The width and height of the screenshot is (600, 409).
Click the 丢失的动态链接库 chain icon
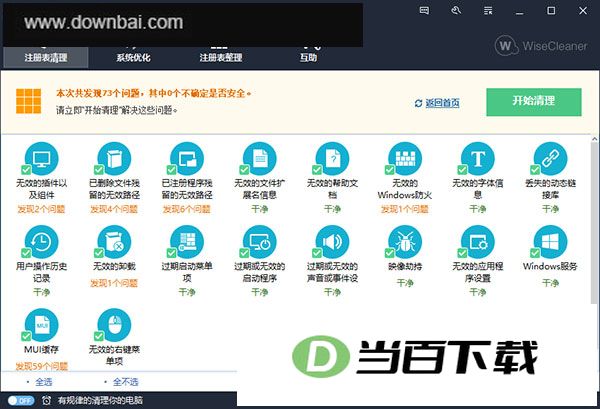click(x=551, y=158)
